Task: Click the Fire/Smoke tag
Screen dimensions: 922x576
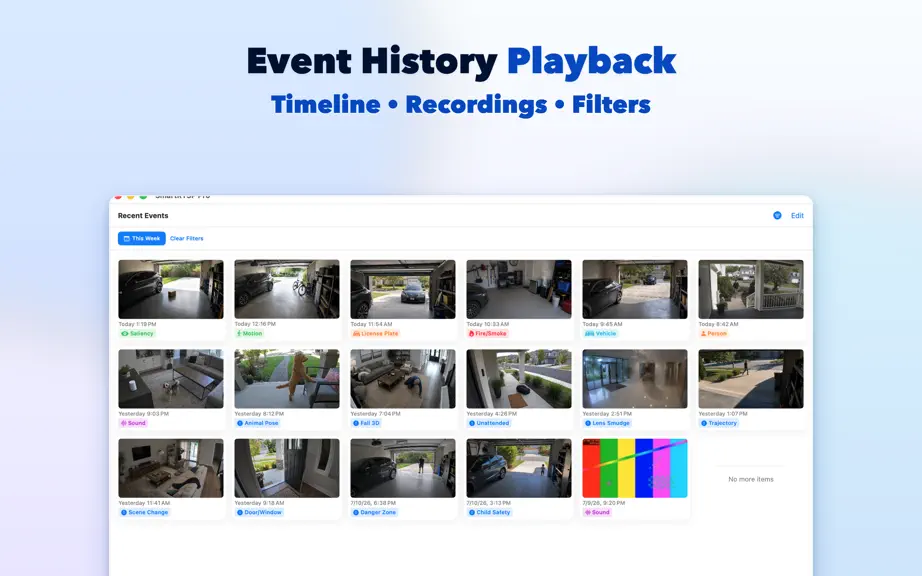Action: [487, 333]
